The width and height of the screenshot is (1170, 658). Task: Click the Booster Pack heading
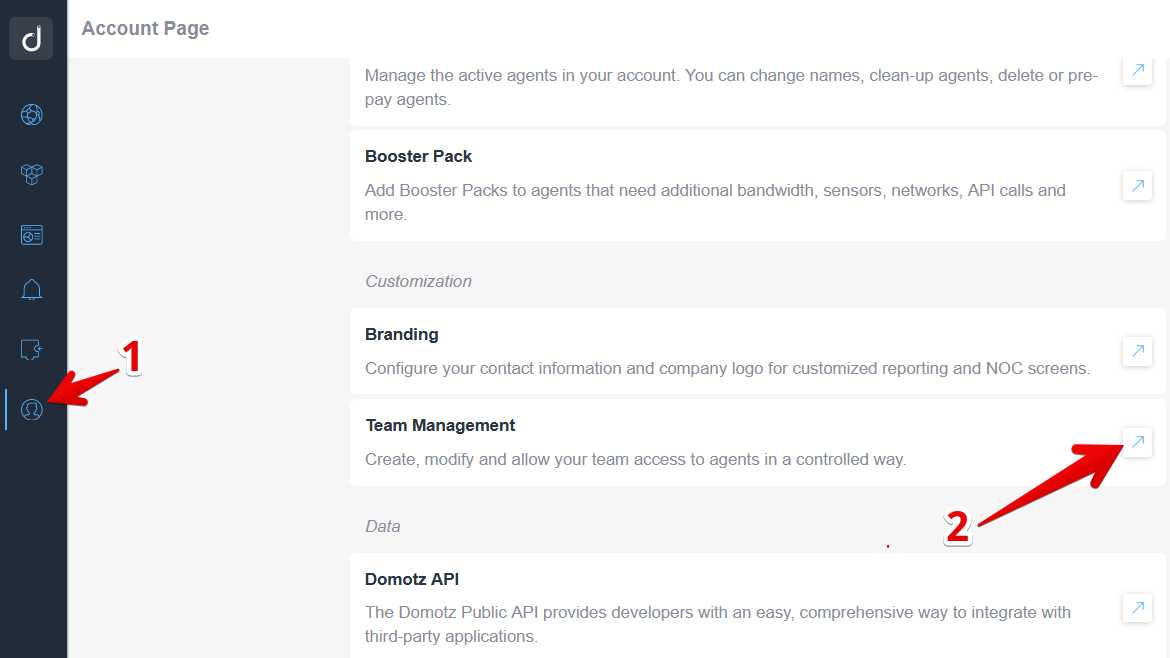(418, 156)
